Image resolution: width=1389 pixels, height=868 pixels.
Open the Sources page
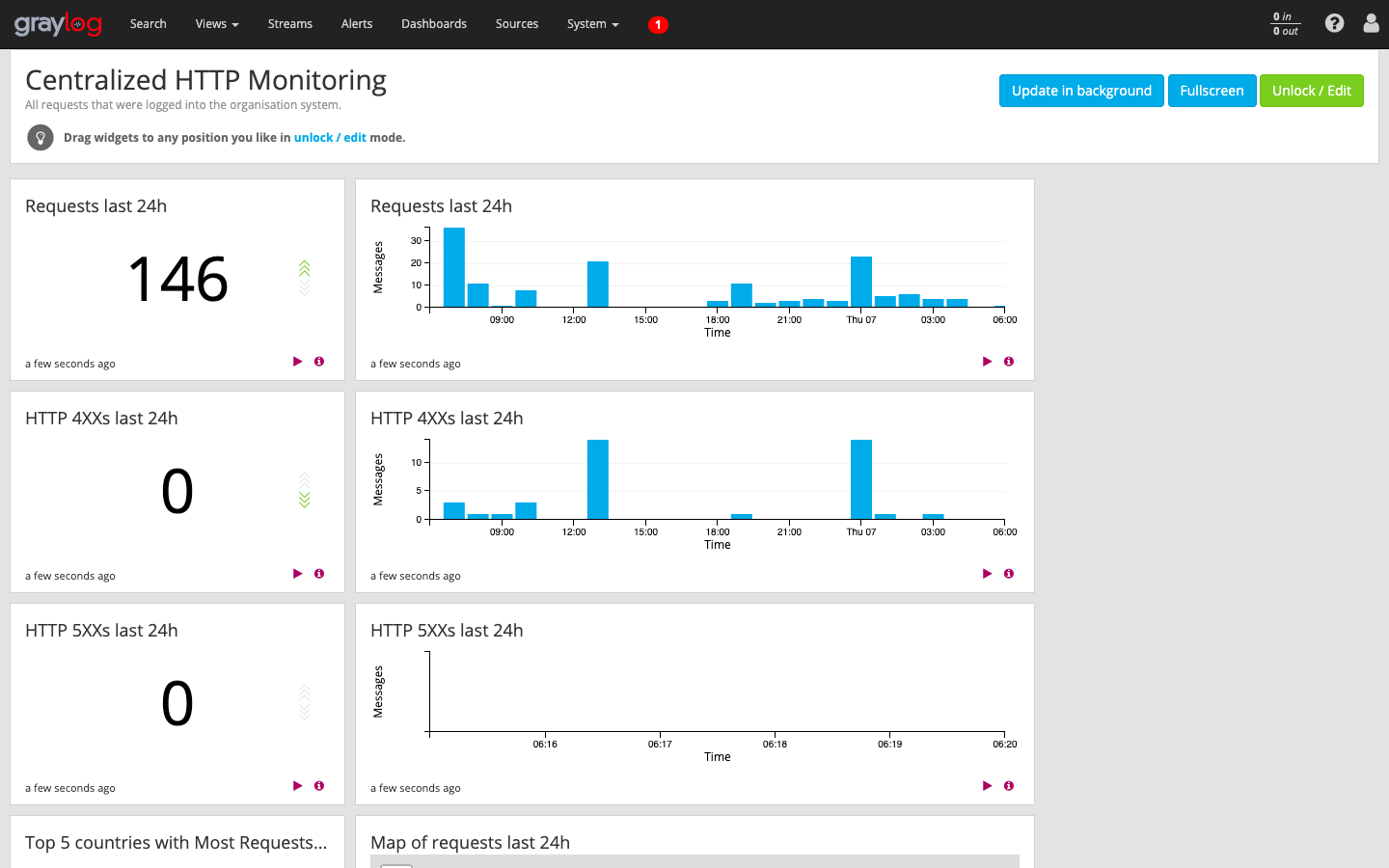pyautogui.click(x=517, y=24)
